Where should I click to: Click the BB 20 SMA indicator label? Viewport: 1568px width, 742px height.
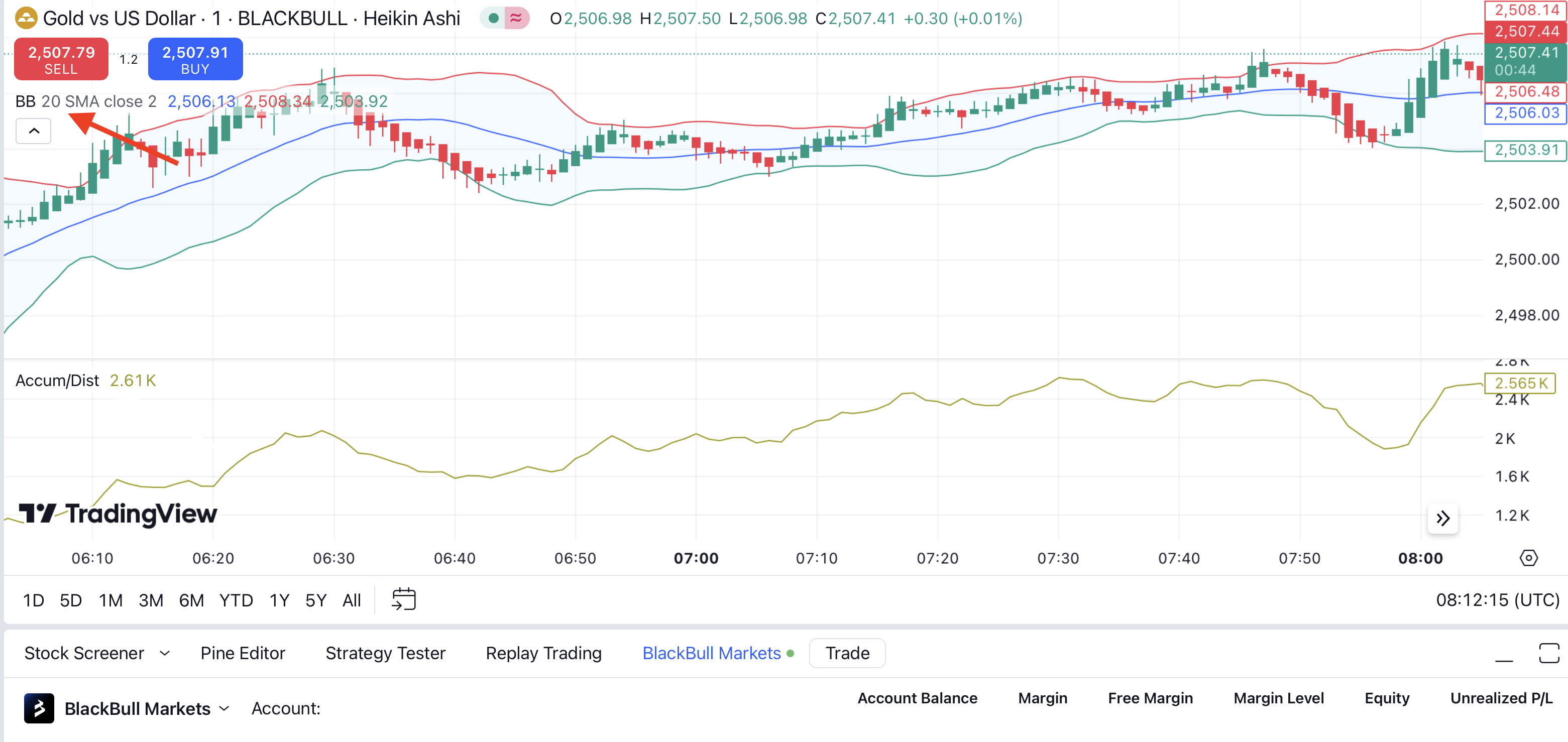(x=85, y=101)
